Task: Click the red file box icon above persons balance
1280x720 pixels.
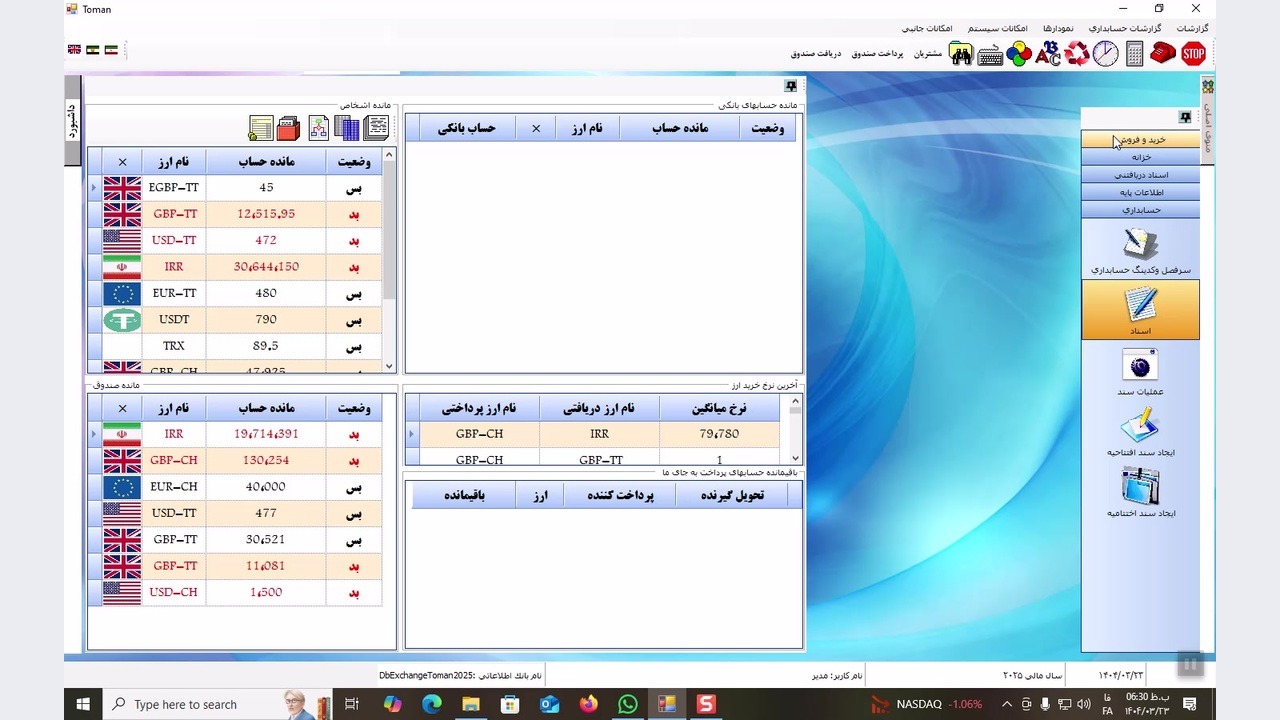Action: point(289,128)
